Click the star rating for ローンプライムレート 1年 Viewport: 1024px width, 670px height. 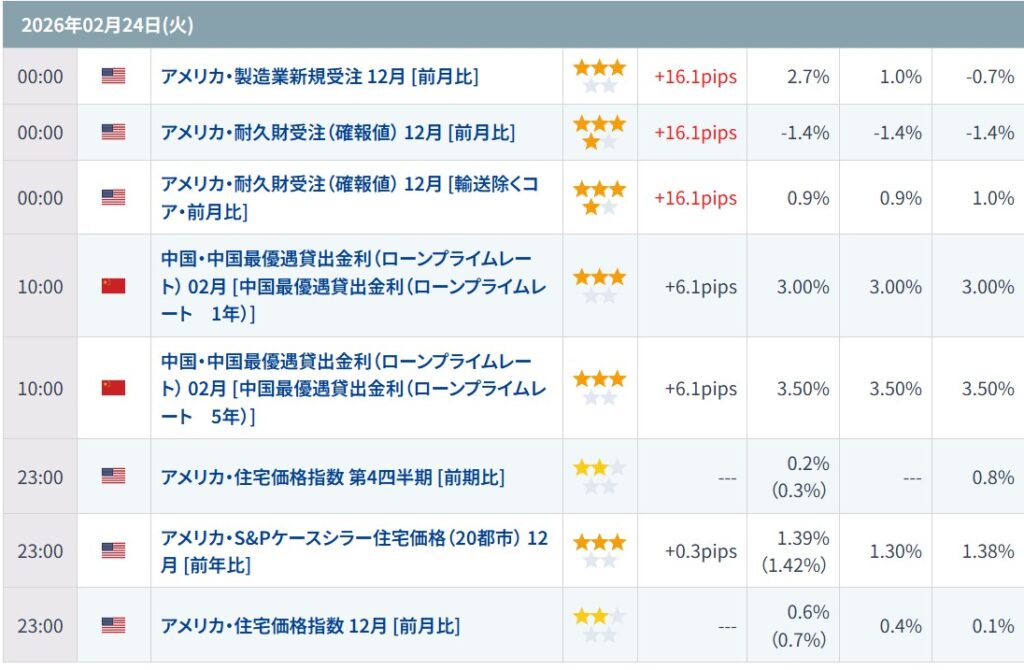[599, 286]
